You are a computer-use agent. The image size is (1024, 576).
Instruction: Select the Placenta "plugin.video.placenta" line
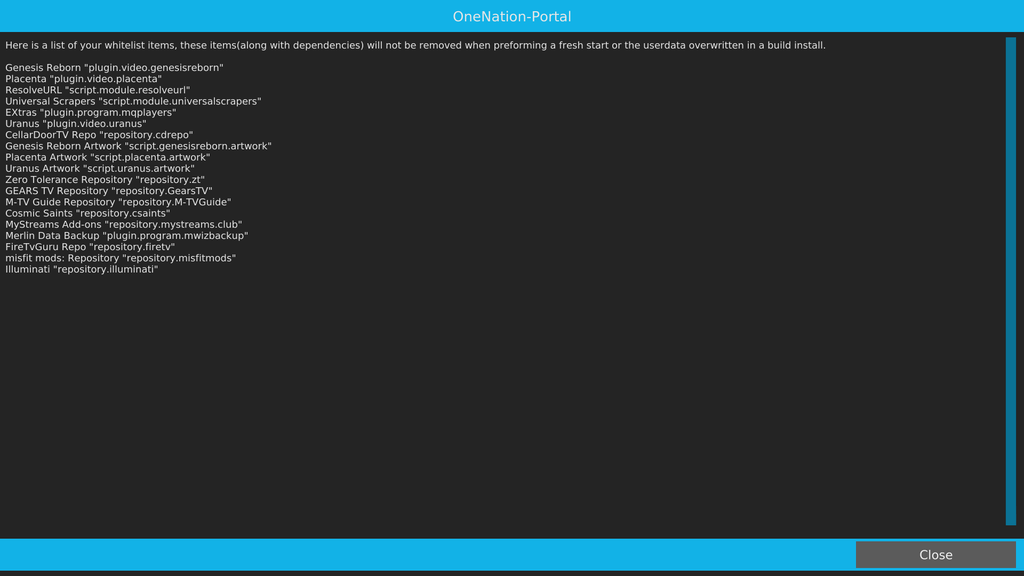pos(84,78)
